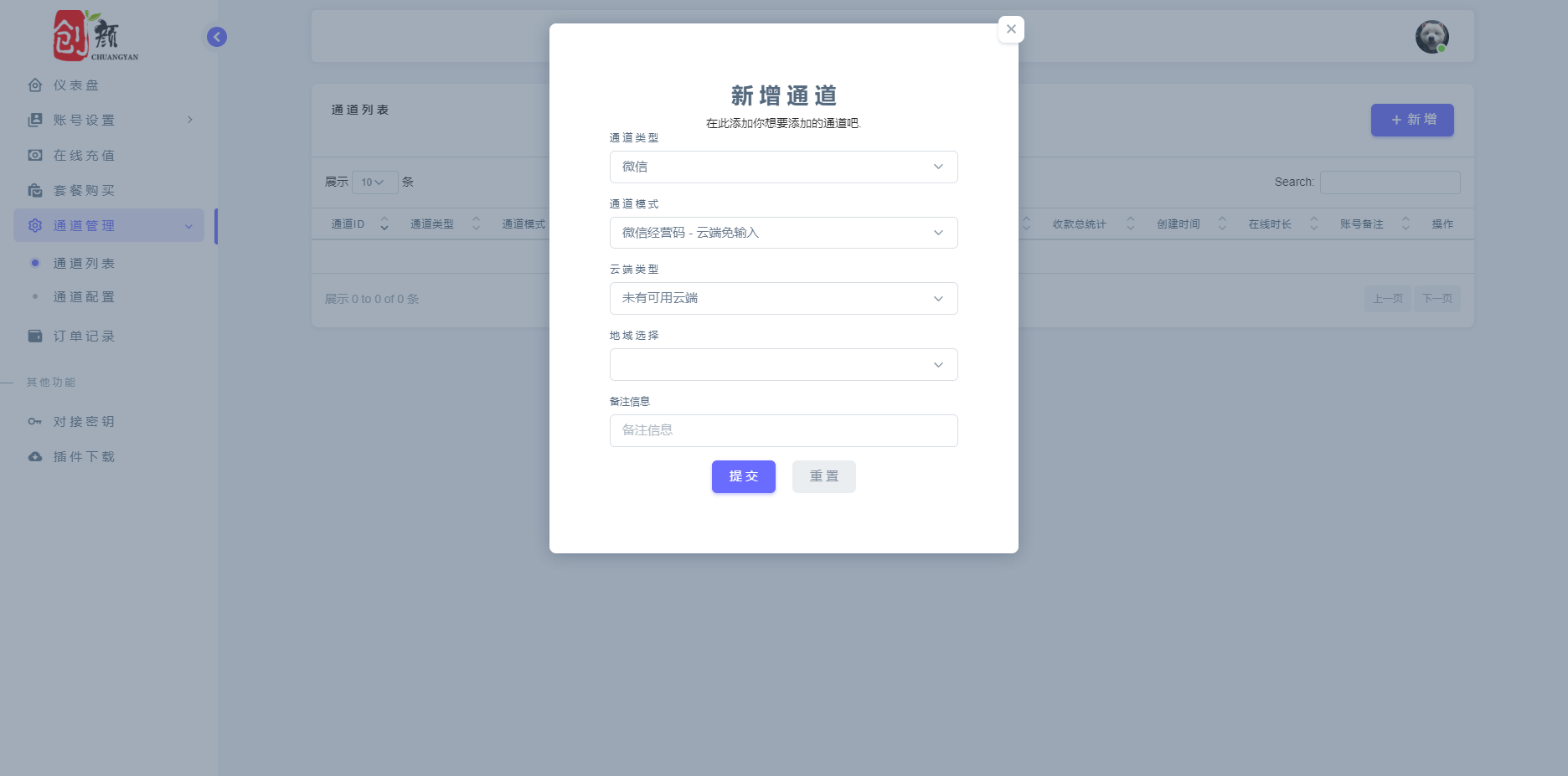This screenshot has width=1568, height=776.
Task: Open 订单记录 menu item
Action: point(109,336)
